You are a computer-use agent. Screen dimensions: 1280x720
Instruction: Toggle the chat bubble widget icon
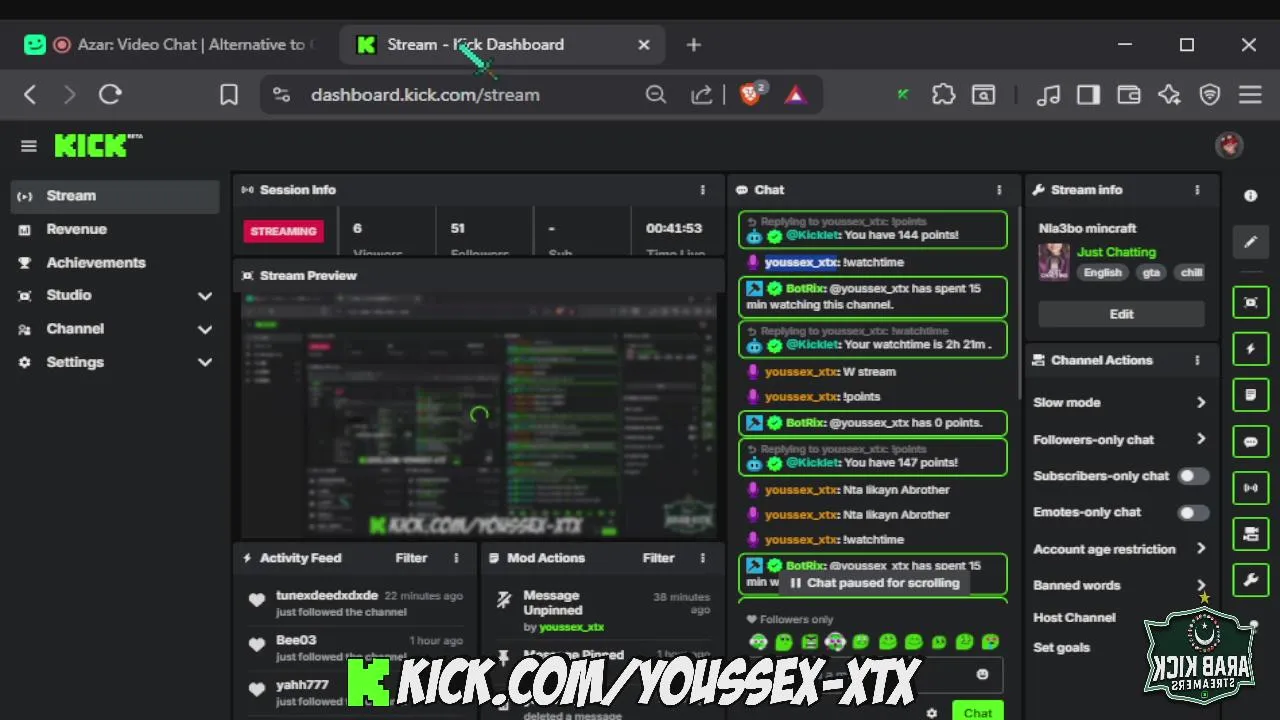1250,442
